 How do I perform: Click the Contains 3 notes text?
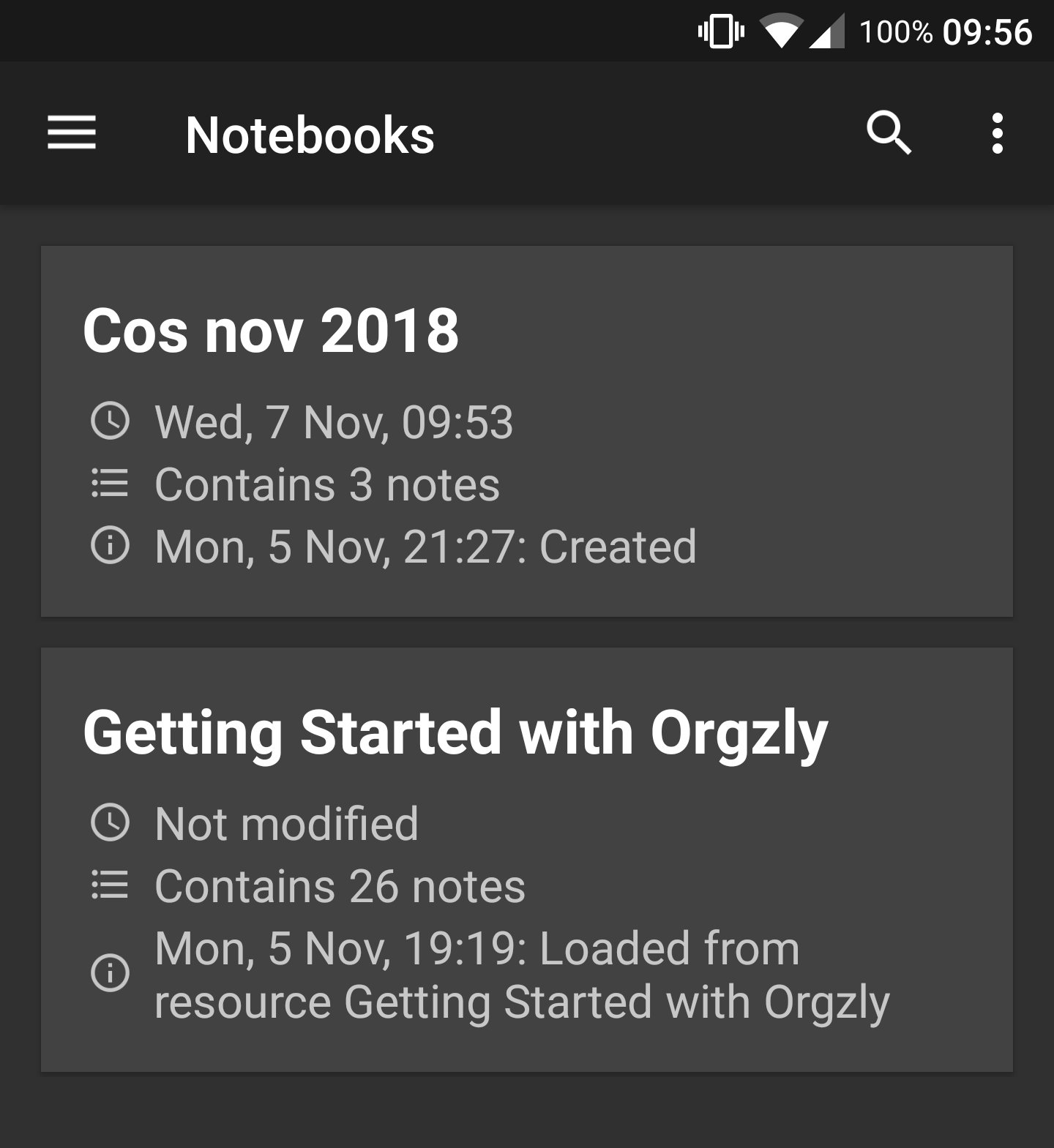(x=327, y=484)
